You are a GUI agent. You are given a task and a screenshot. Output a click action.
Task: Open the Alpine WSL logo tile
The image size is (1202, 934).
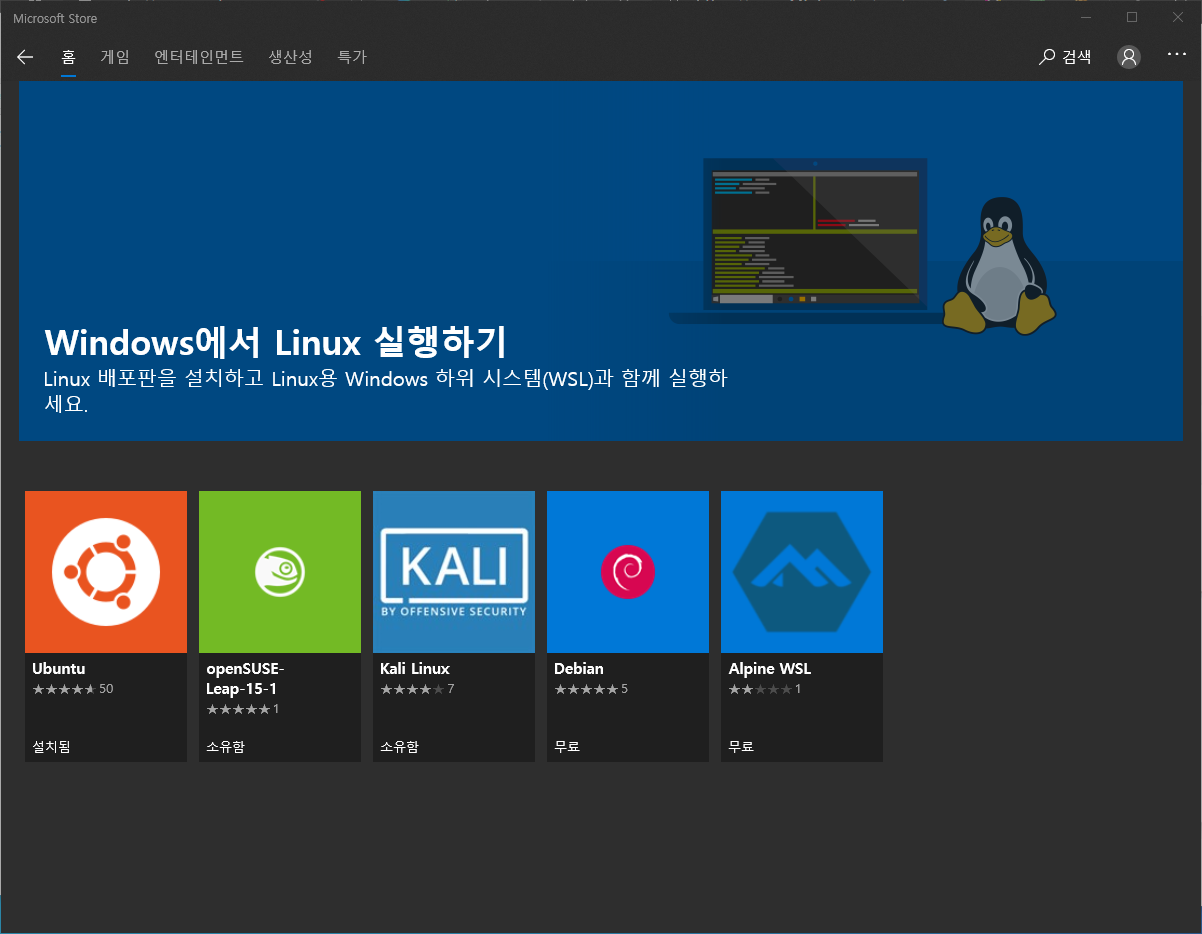tap(802, 572)
